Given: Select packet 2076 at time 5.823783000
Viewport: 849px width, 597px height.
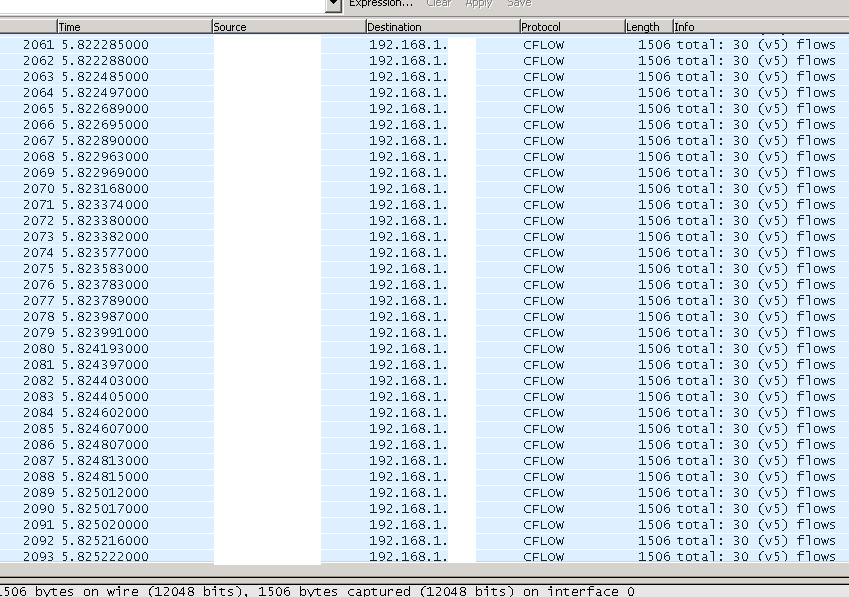Looking at the screenshot, I should pyautogui.click(x=424, y=284).
